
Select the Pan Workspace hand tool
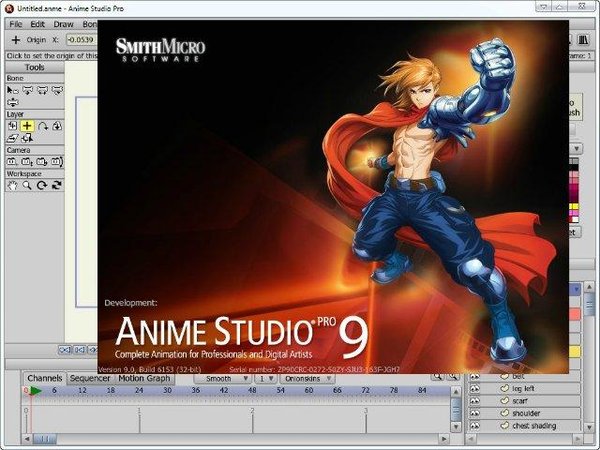(x=12, y=186)
